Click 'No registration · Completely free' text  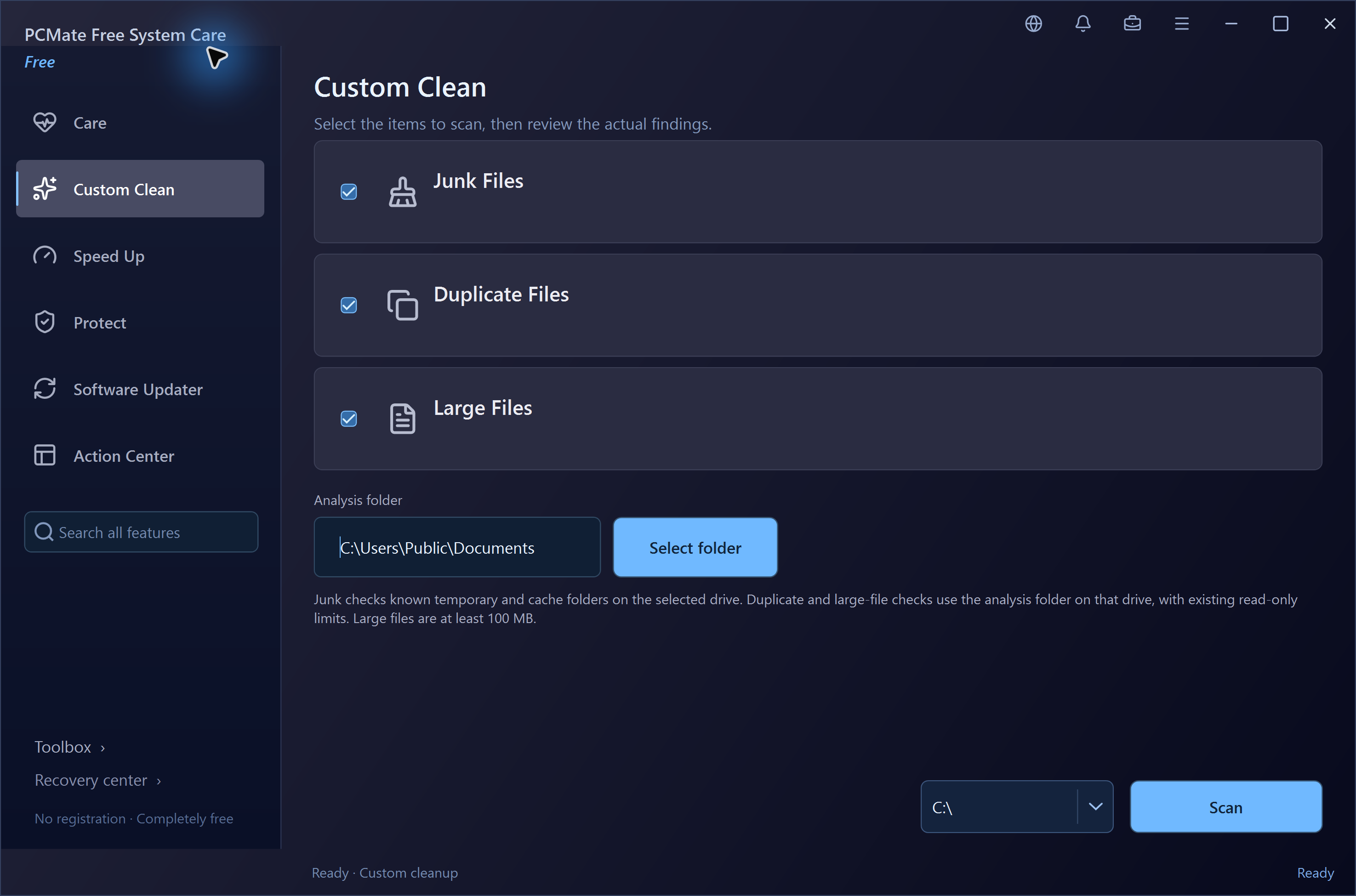tap(134, 818)
